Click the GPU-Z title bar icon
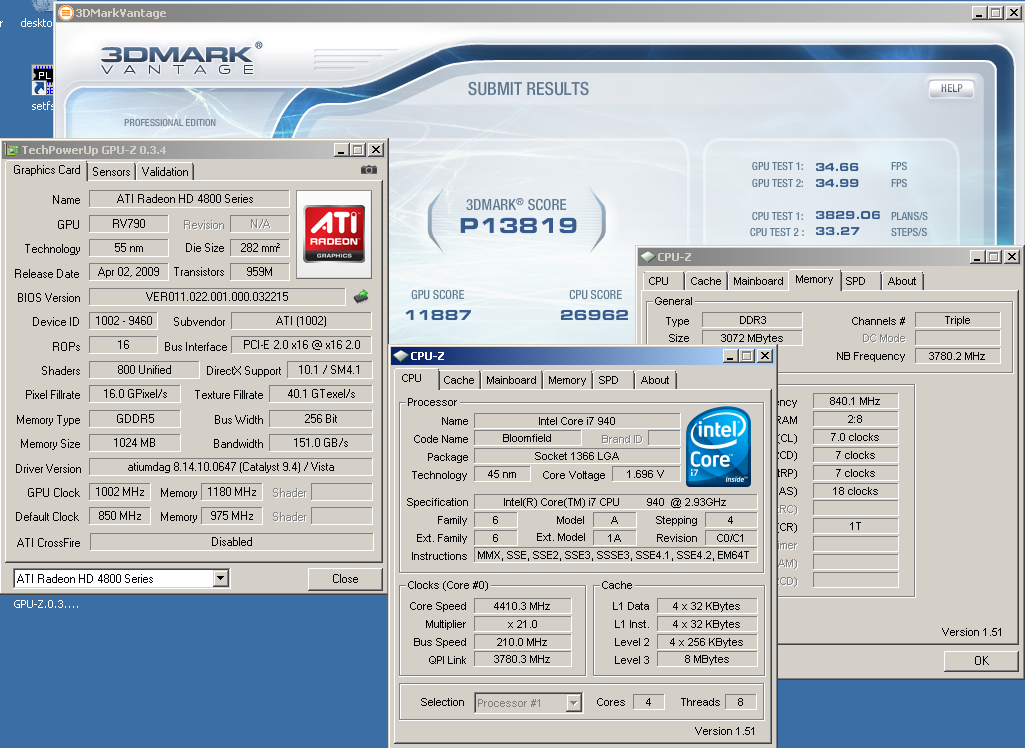The width and height of the screenshot is (1025, 748). pyautogui.click(x=12, y=150)
